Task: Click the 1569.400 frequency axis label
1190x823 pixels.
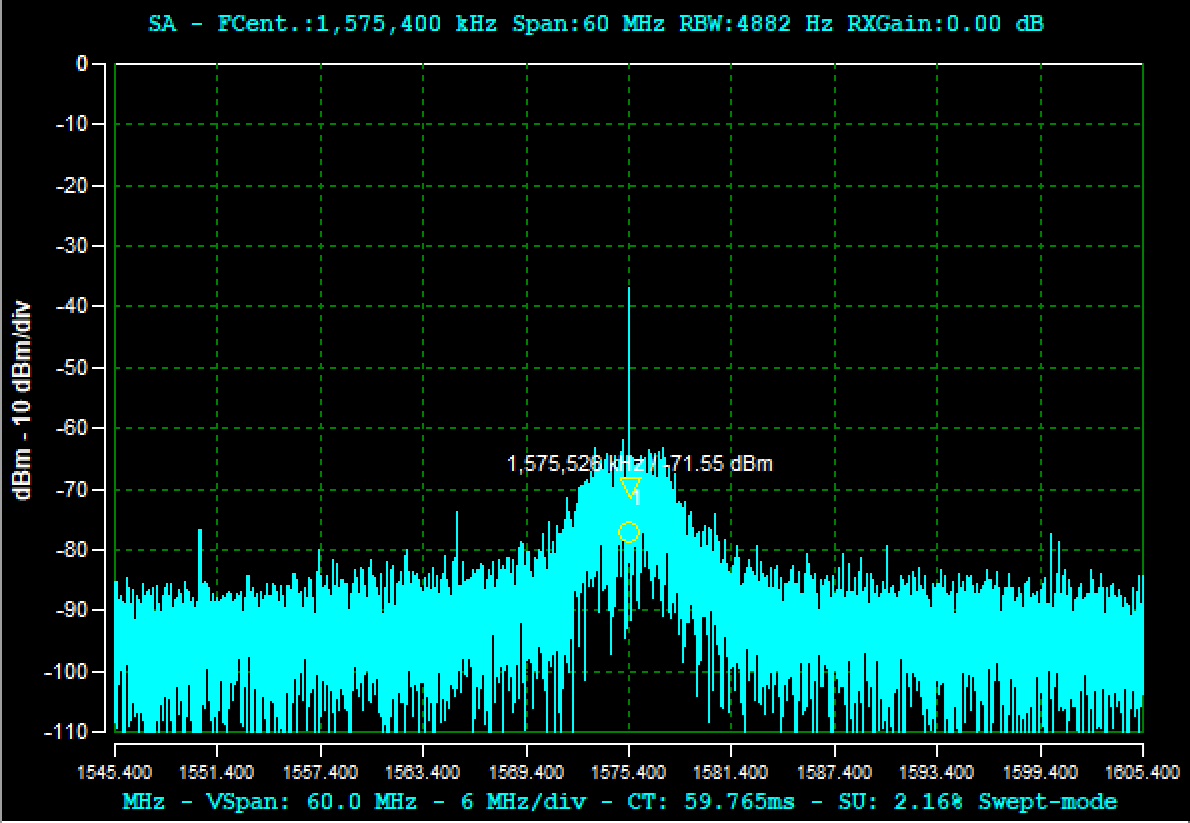Action: point(526,773)
